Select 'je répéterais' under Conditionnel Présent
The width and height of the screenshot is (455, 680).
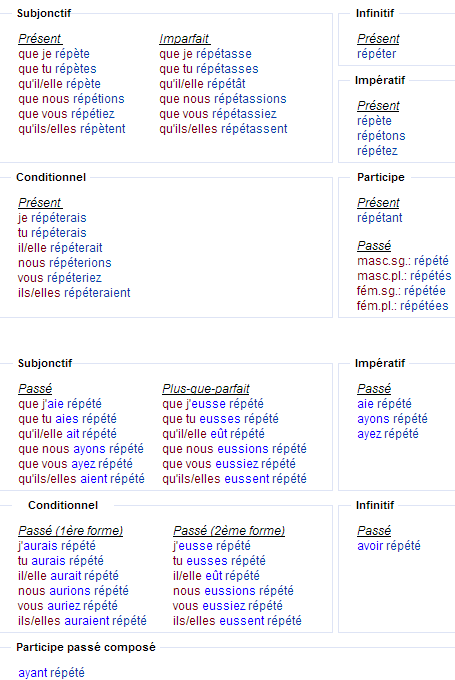[x=52, y=218]
